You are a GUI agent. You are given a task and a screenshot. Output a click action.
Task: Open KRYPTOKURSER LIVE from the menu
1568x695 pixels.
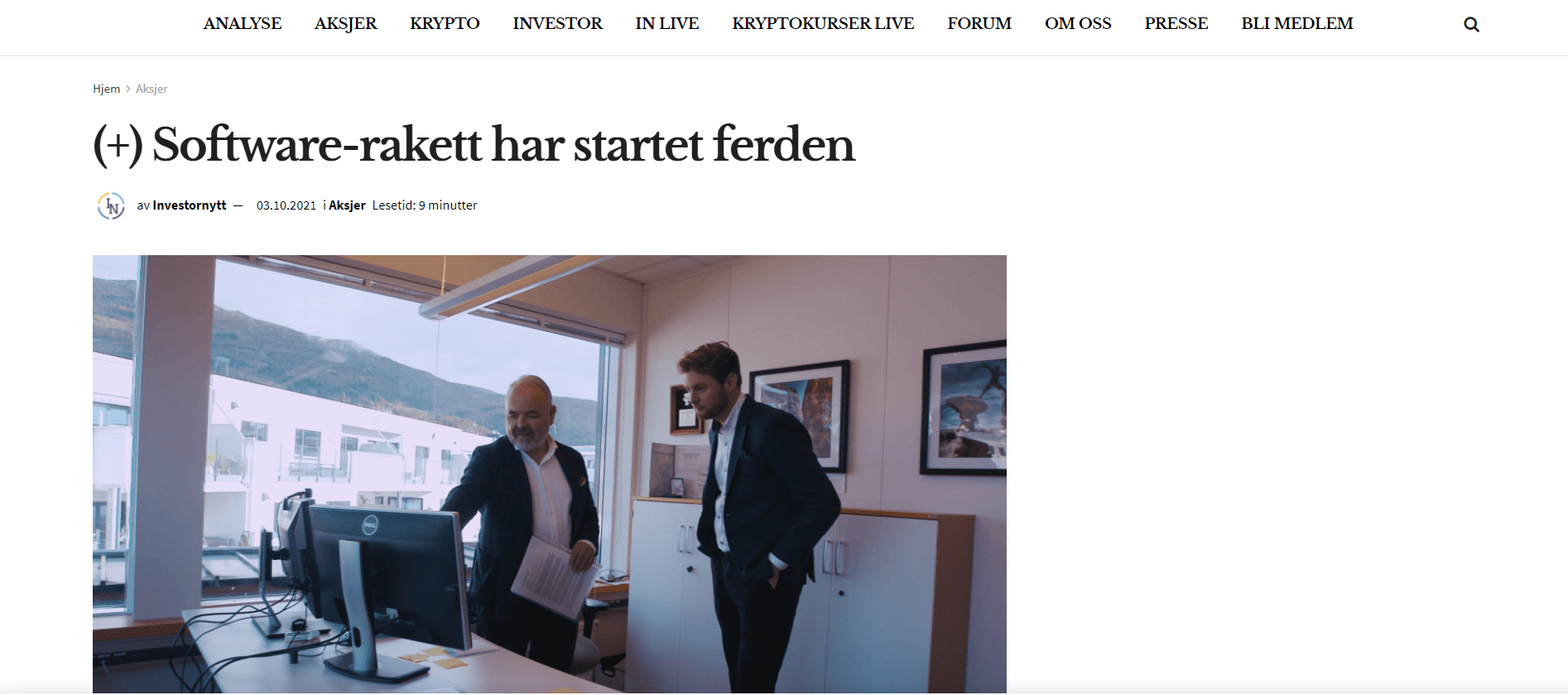coord(823,23)
